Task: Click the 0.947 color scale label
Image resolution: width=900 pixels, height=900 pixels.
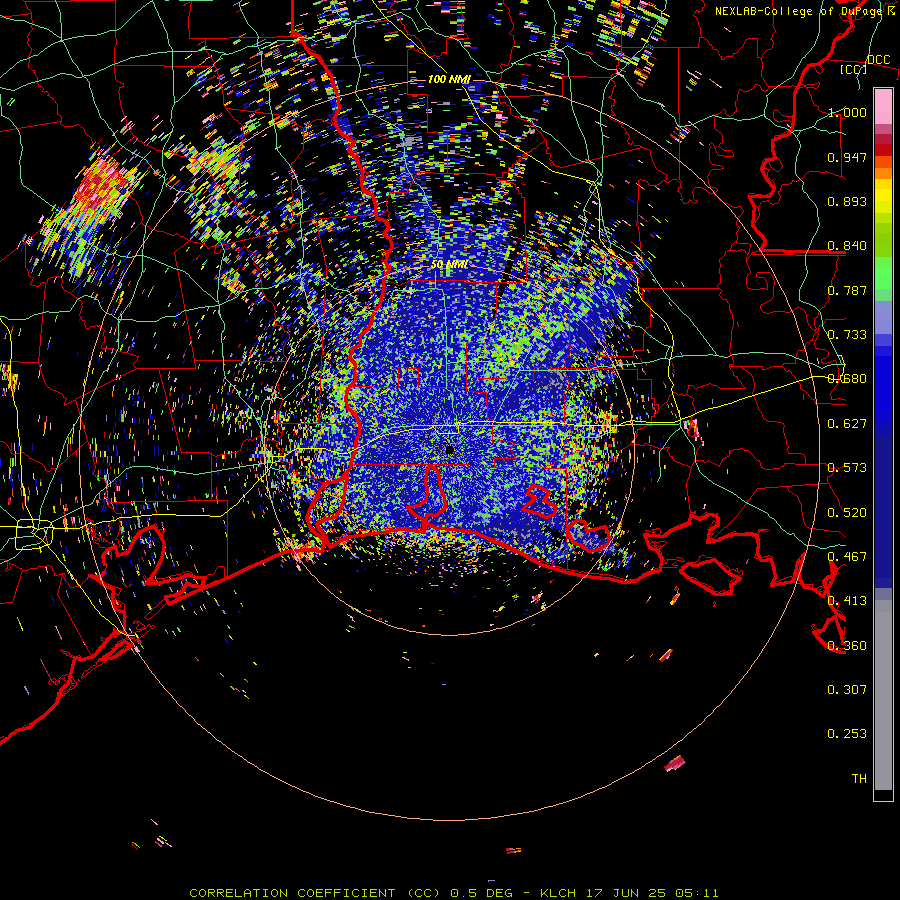Action: pos(847,157)
